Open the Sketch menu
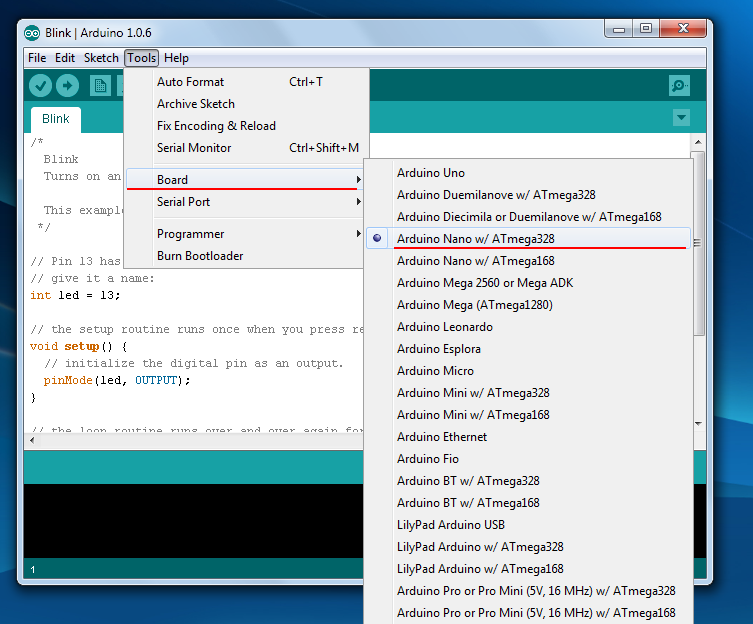The width and height of the screenshot is (753, 624). point(101,58)
